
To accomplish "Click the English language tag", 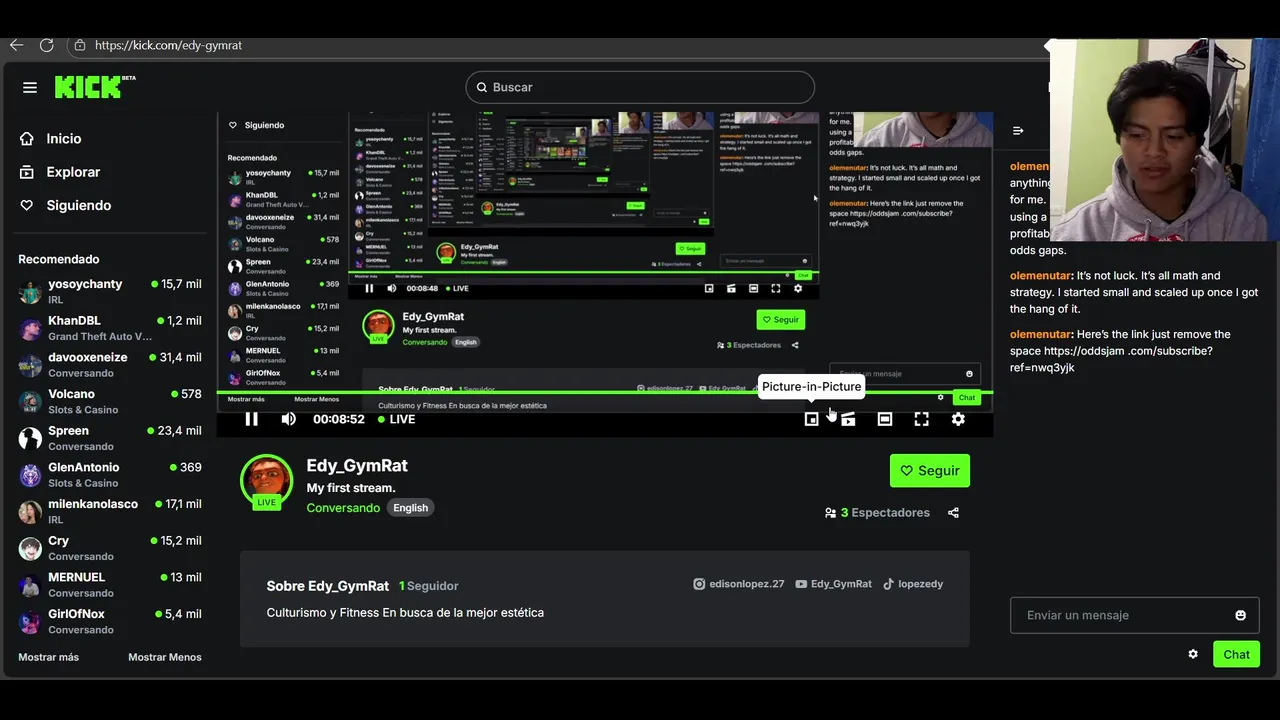I will pyautogui.click(x=410, y=508).
